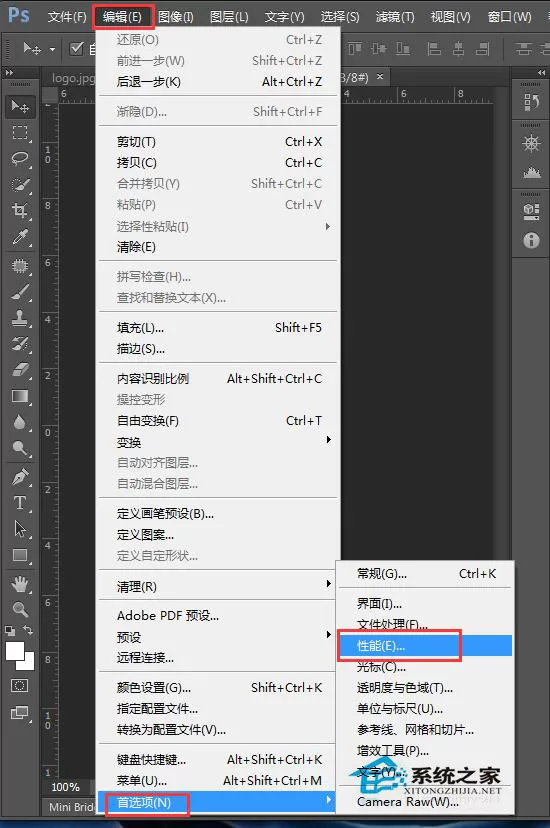This screenshot has height=828, width=550.
Task: Select the Pen tool
Action: (x=20, y=477)
